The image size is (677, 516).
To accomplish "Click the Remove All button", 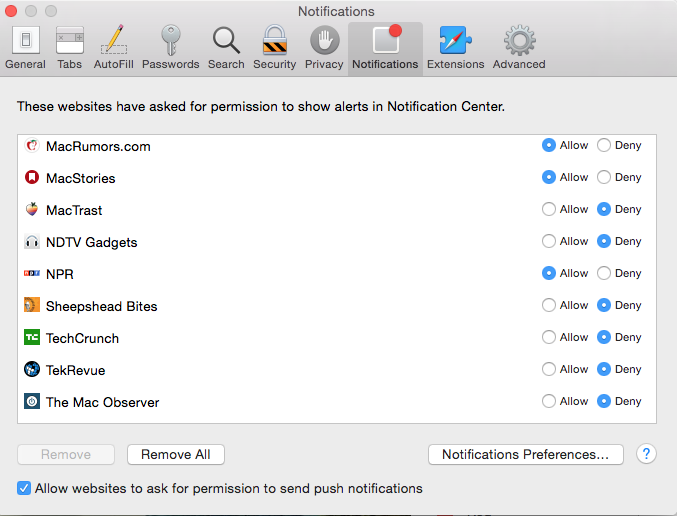I will click(x=176, y=454).
